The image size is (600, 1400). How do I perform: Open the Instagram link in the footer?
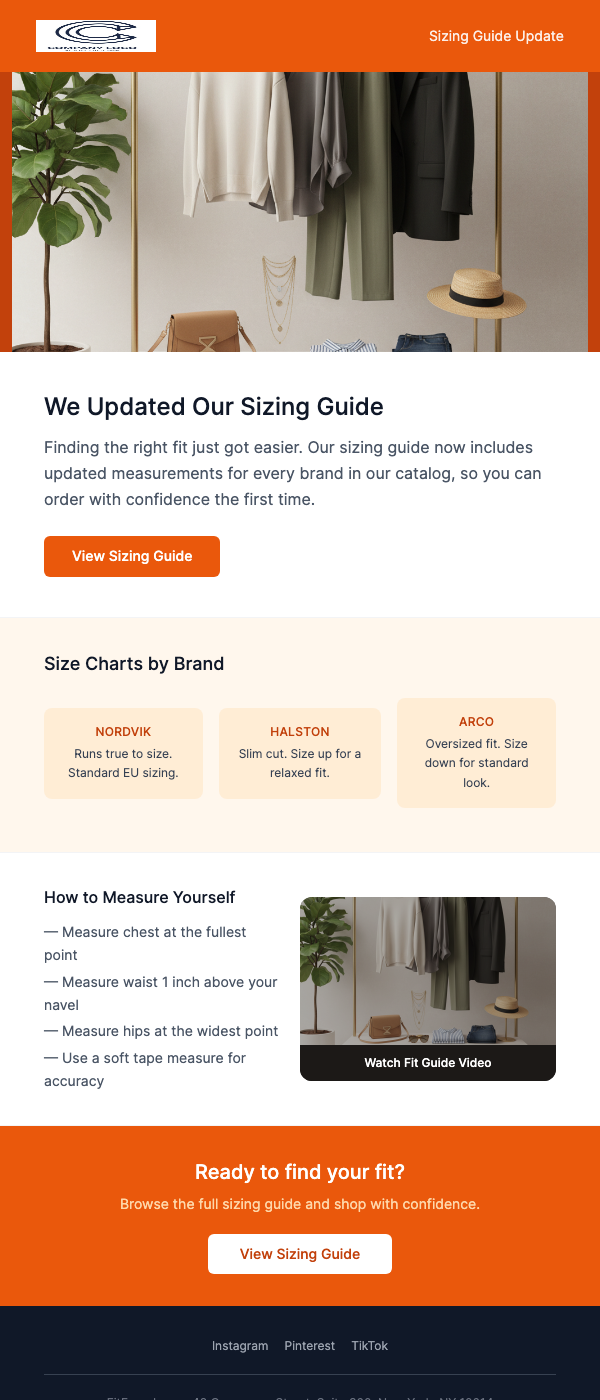[240, 1346]
